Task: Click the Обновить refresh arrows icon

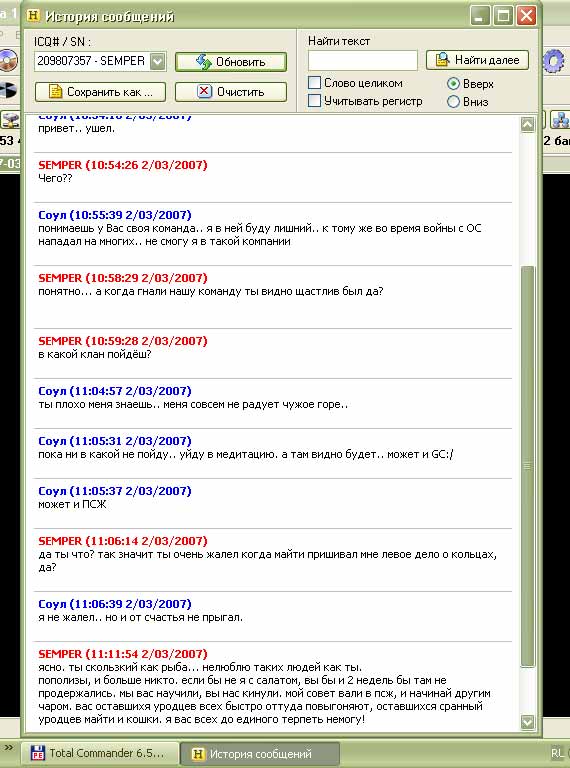Action: pos(203,62)
